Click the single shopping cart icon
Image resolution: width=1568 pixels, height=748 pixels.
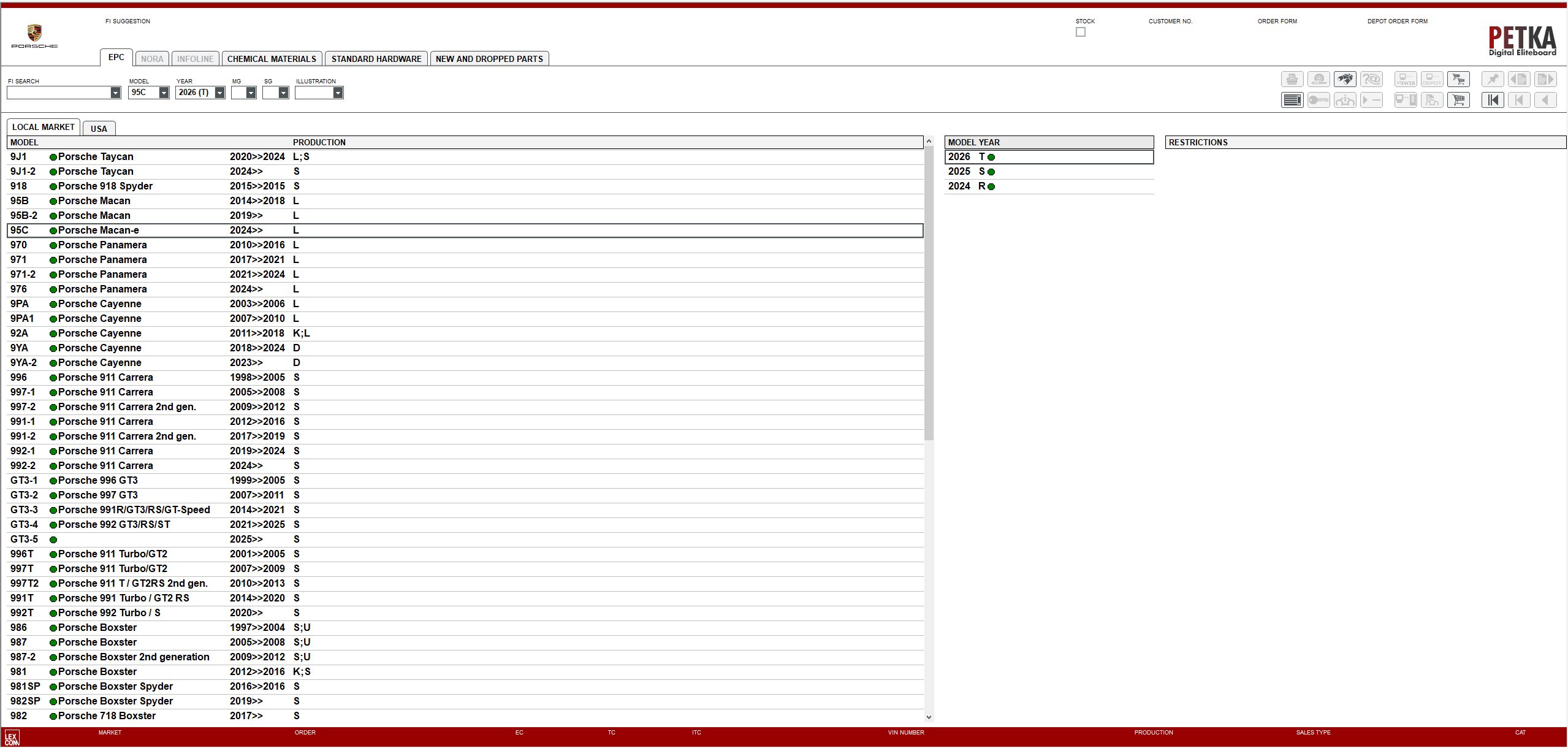1458,100
